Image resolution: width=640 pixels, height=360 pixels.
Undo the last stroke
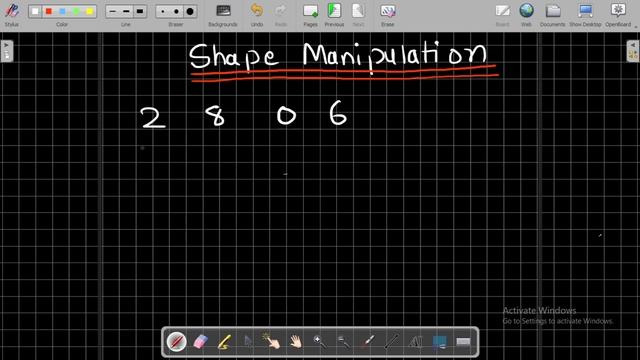(257, 14)
